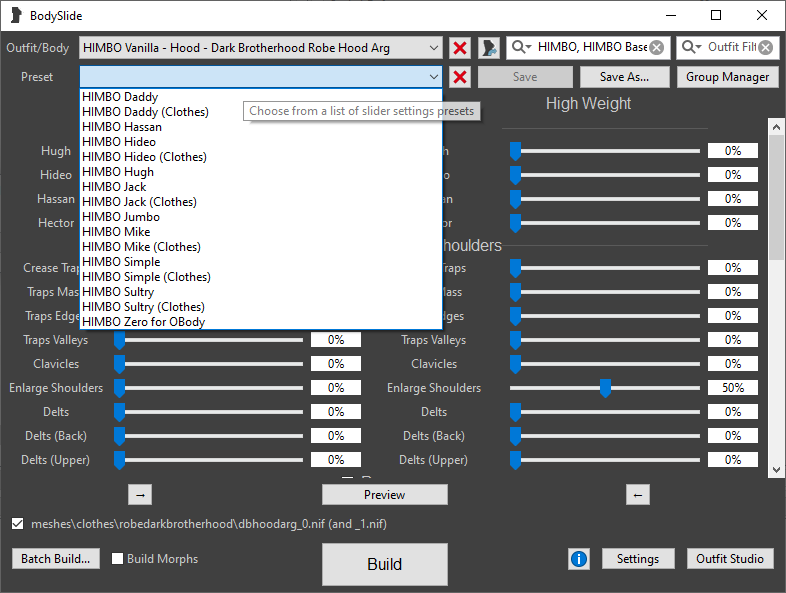Click high weight Traps Valleys slider track
Screen dimensions: 786x593
pyautogui.click(x=605, y=340)
